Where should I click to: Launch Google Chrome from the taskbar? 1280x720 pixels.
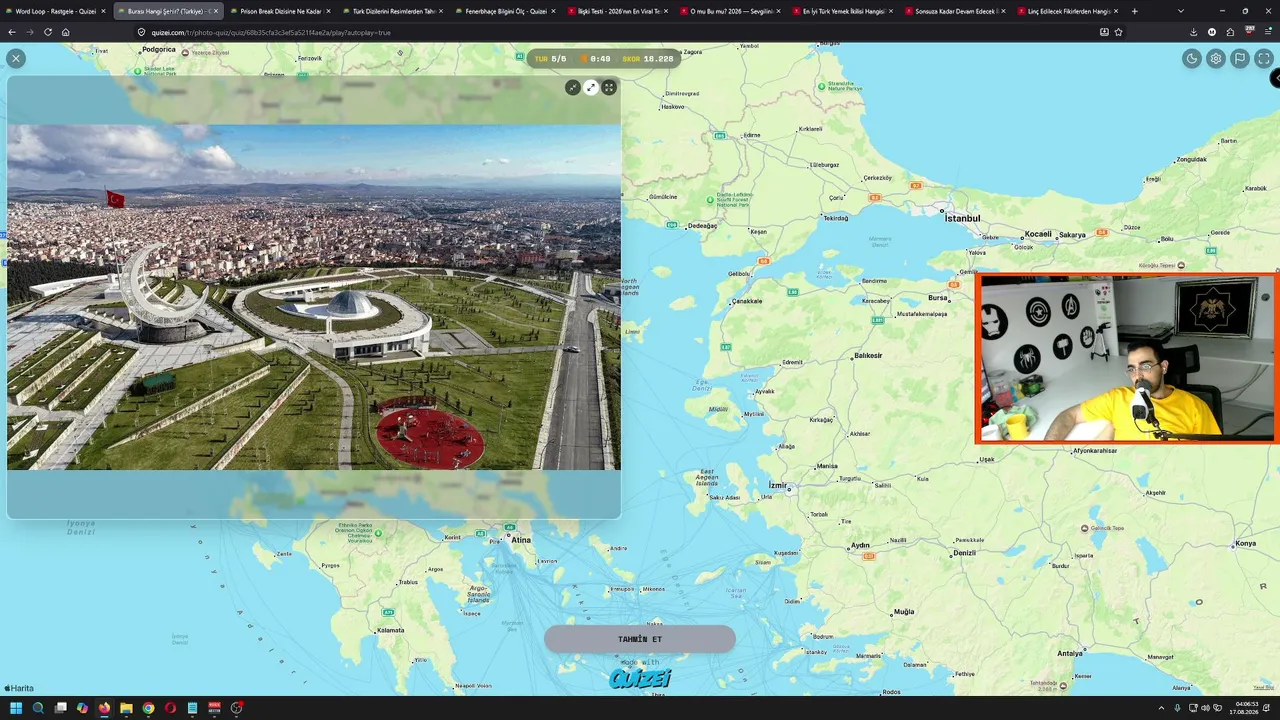tap(148, 708)
